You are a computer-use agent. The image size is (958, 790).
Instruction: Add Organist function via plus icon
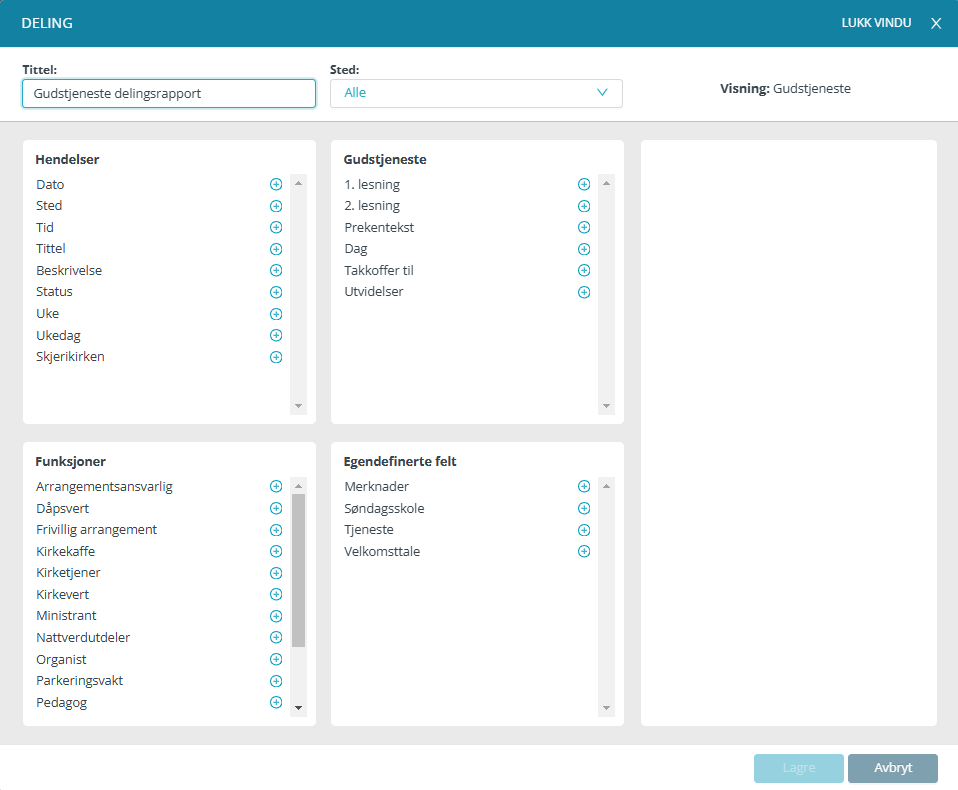tap(276, 660)
